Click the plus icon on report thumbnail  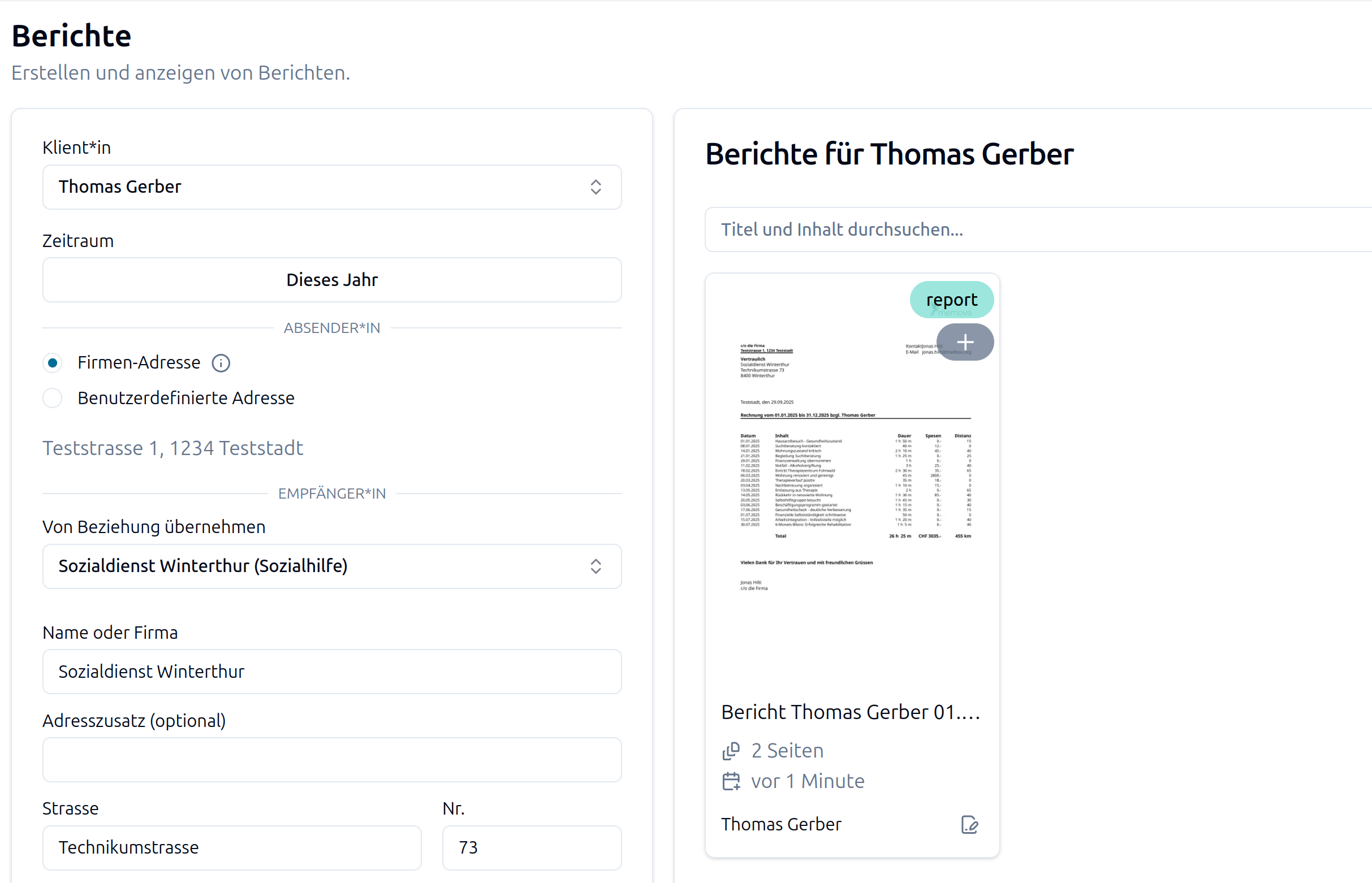pyautogui.click(x=965, y=343)
